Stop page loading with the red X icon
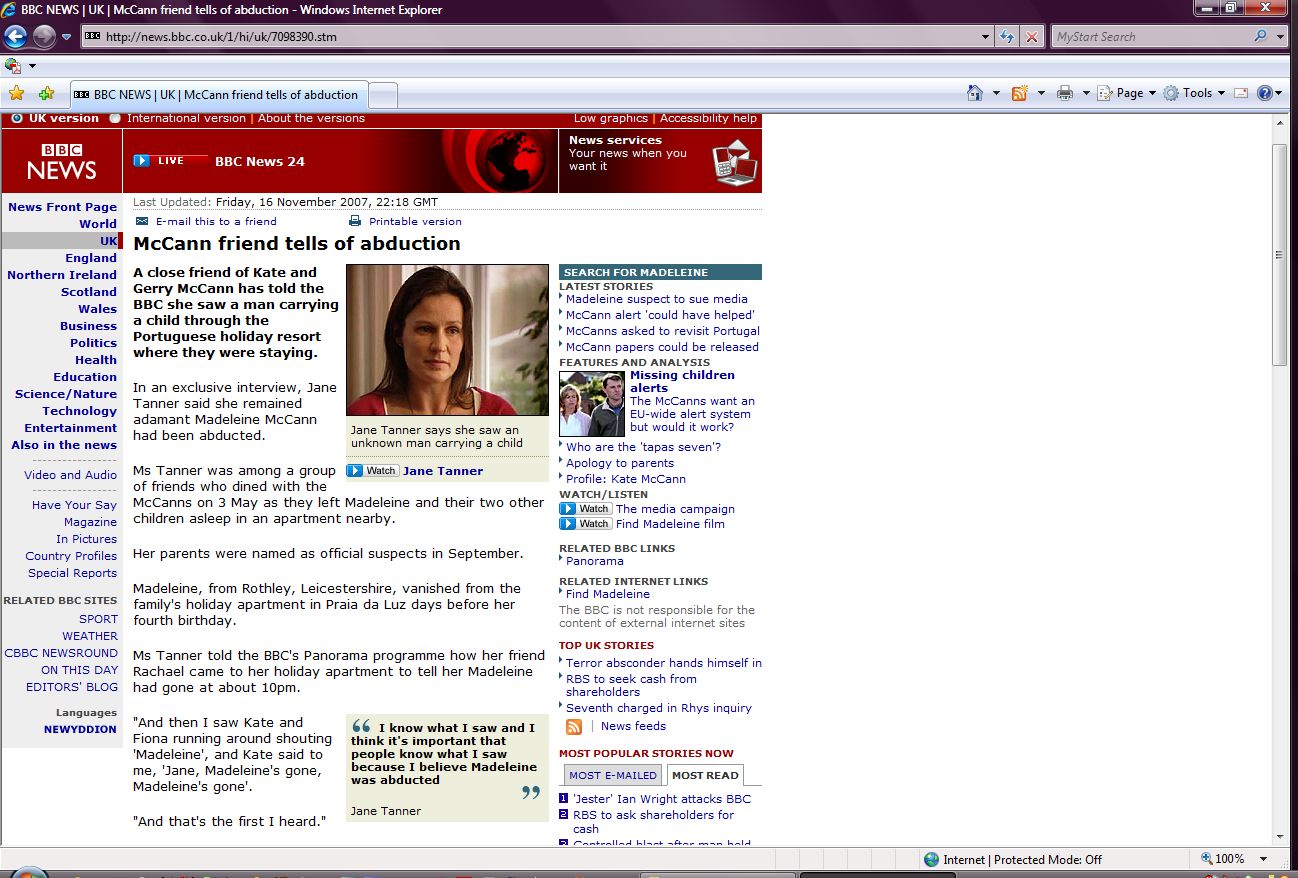The height and width of the screenshot is (878, 1298). (1031, 37)
